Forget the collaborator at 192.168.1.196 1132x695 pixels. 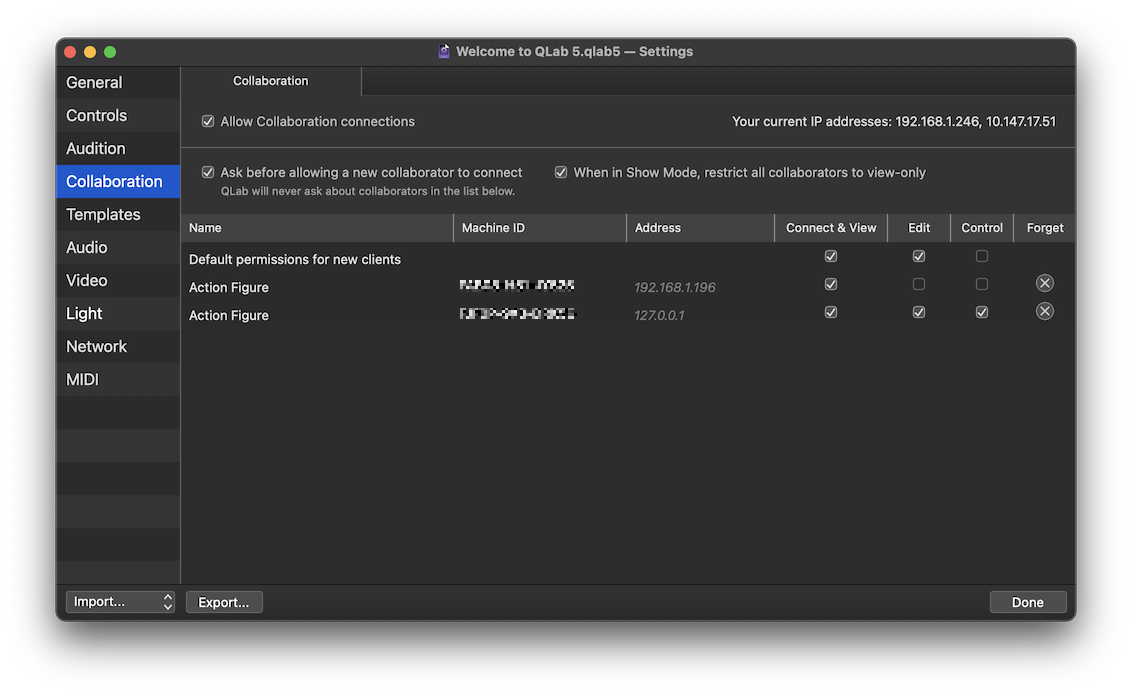coord(1044,283)
